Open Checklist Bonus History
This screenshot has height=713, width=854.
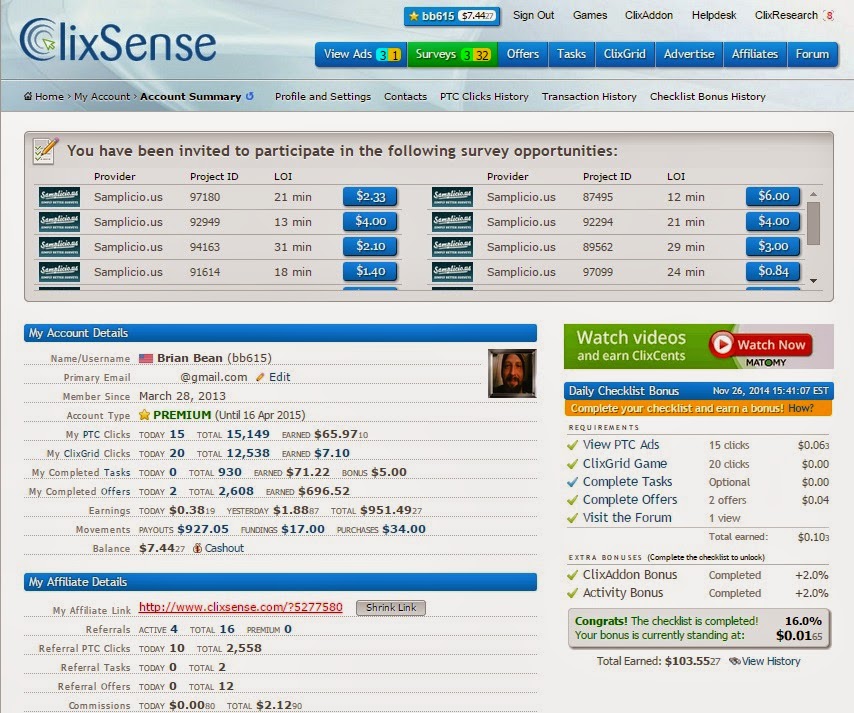coord(707,96)
